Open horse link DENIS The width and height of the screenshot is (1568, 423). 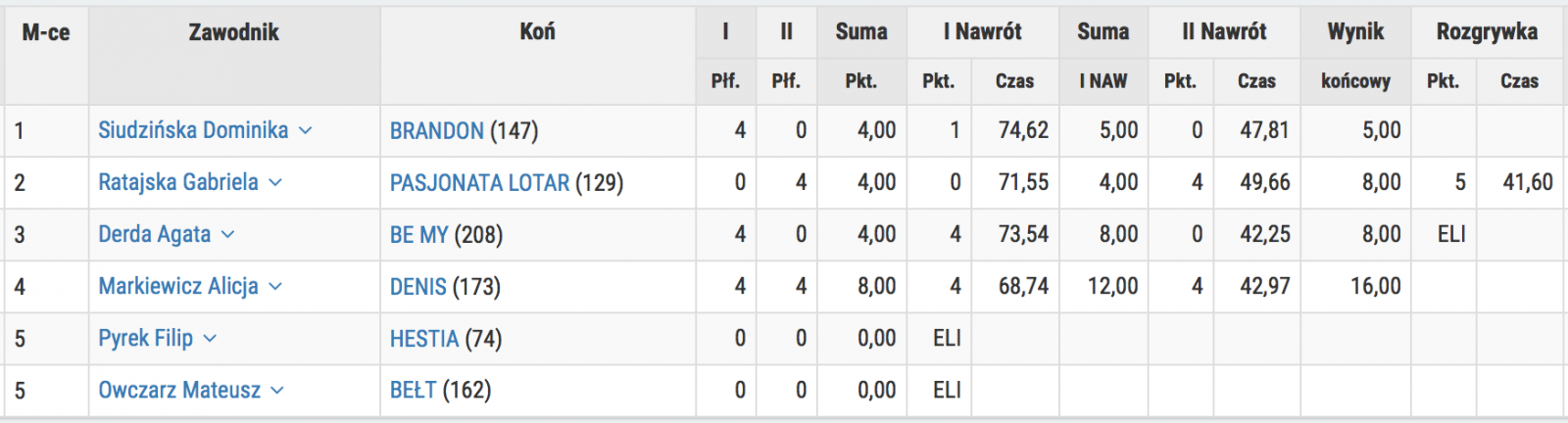pyautogui.click(x=418, y=286)
